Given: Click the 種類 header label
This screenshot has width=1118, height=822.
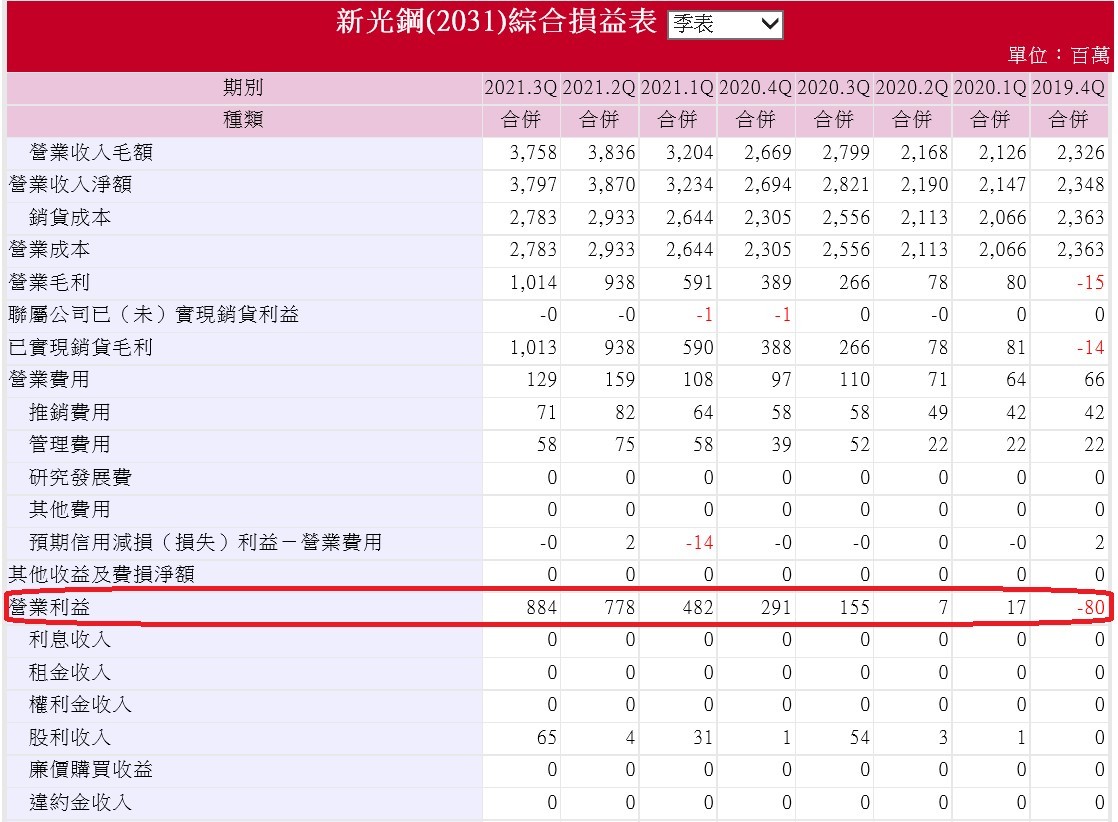Looking at the screenshot, I should coord(243,120).
